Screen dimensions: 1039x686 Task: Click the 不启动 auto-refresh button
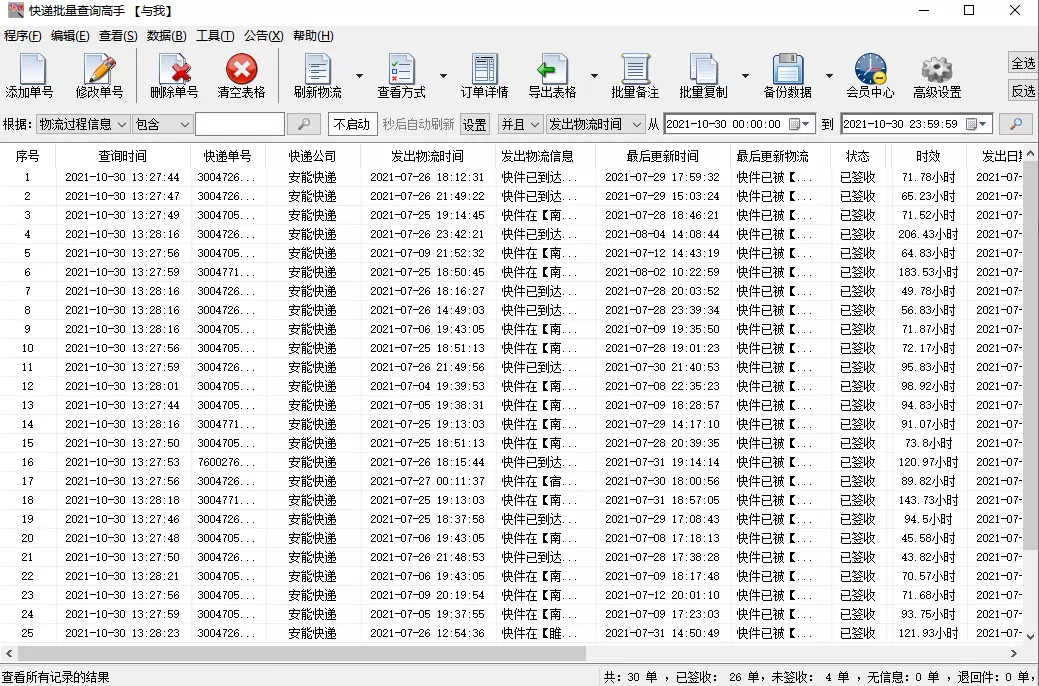[x=352, y=124]
